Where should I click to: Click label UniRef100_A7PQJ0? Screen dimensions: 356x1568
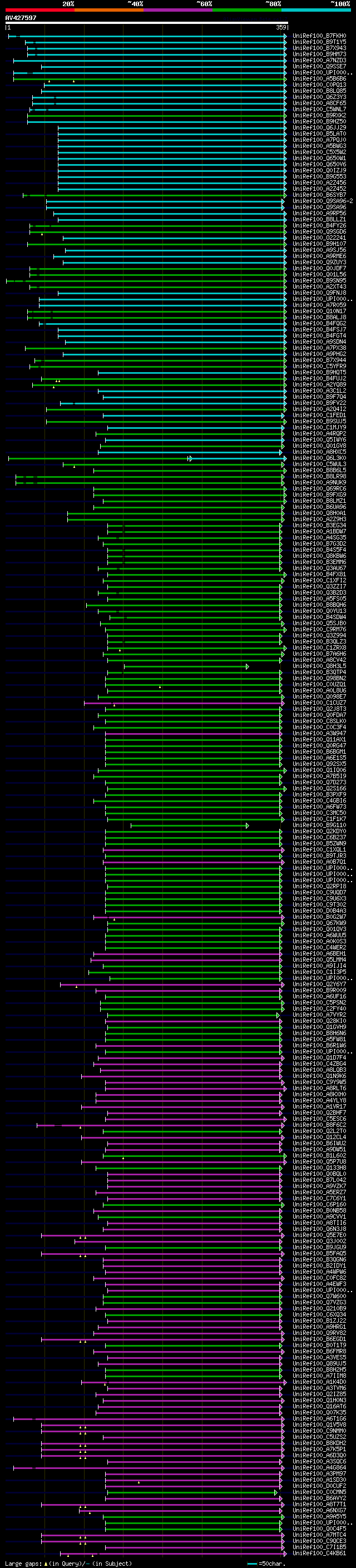click(319, 140)
